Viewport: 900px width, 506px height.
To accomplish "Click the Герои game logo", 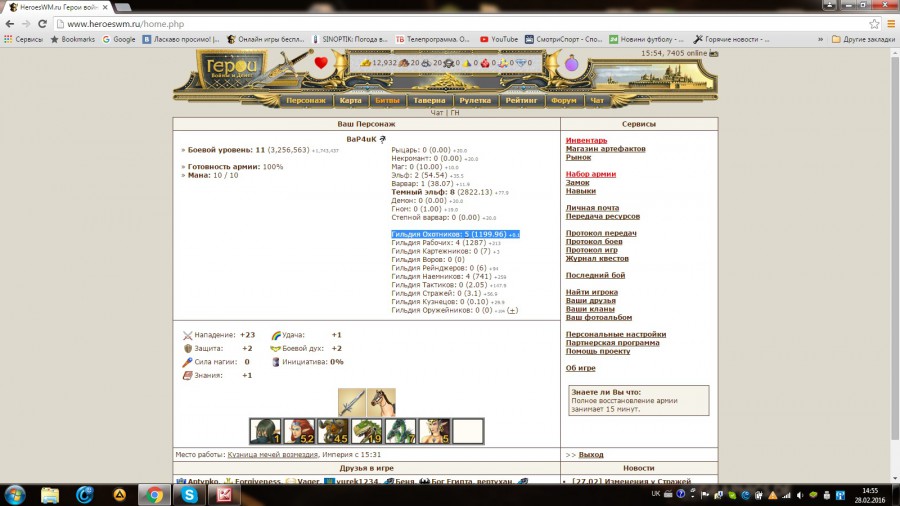I will coord(232,70).
